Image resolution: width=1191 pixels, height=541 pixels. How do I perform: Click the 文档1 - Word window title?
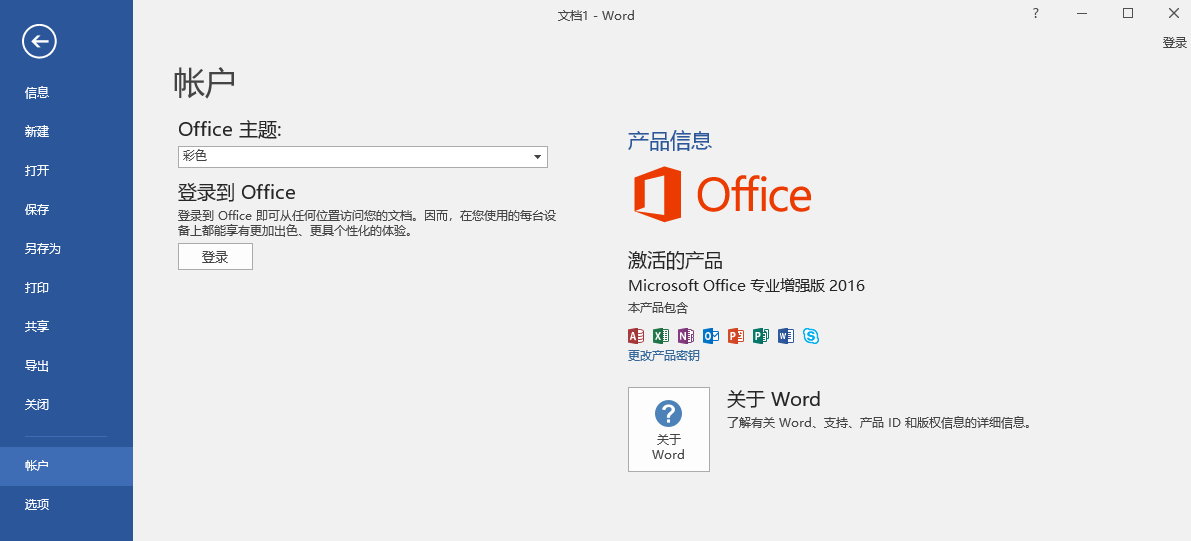coord(596,15)
